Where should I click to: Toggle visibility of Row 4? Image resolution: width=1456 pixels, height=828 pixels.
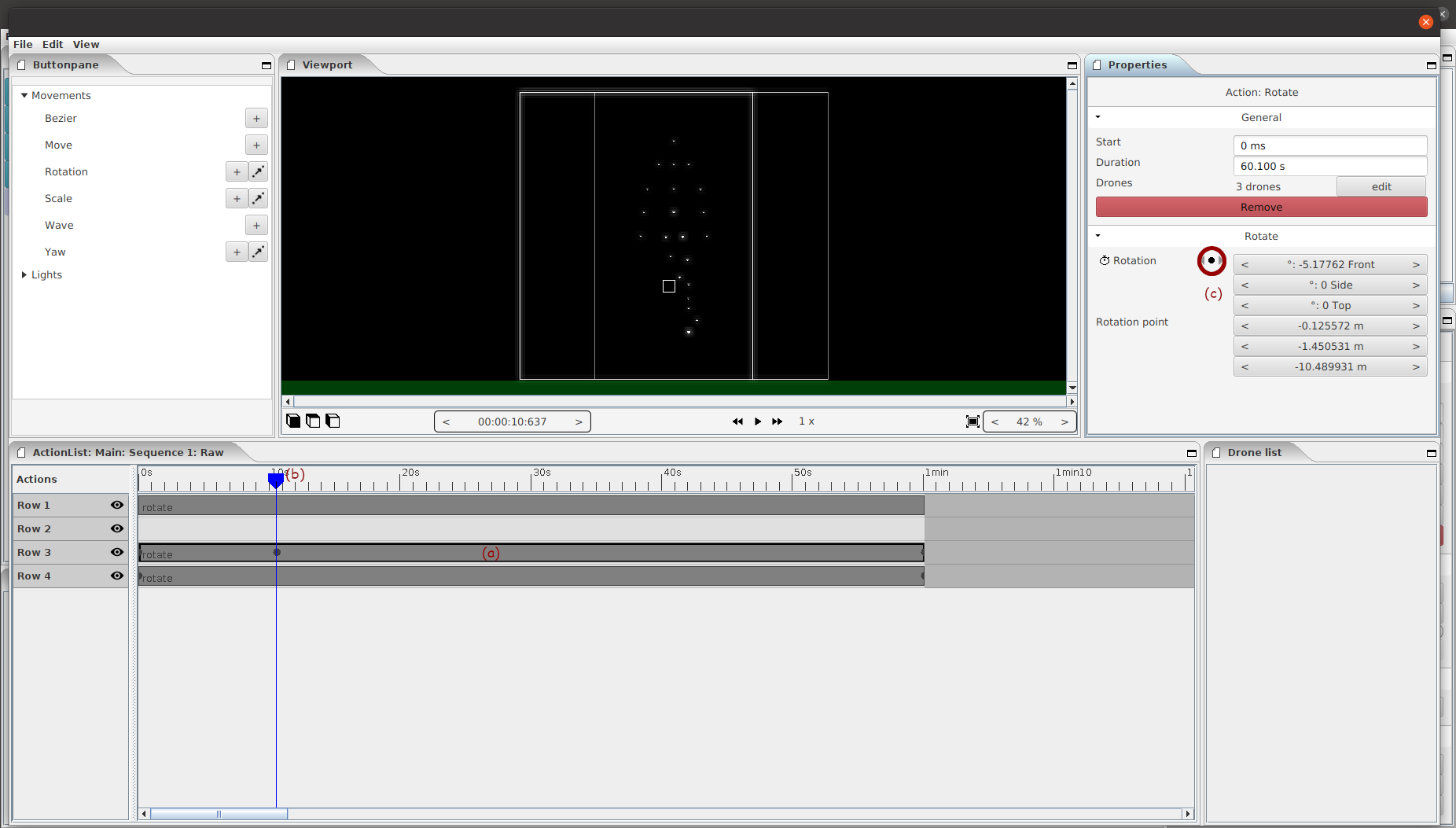point(117,576)
